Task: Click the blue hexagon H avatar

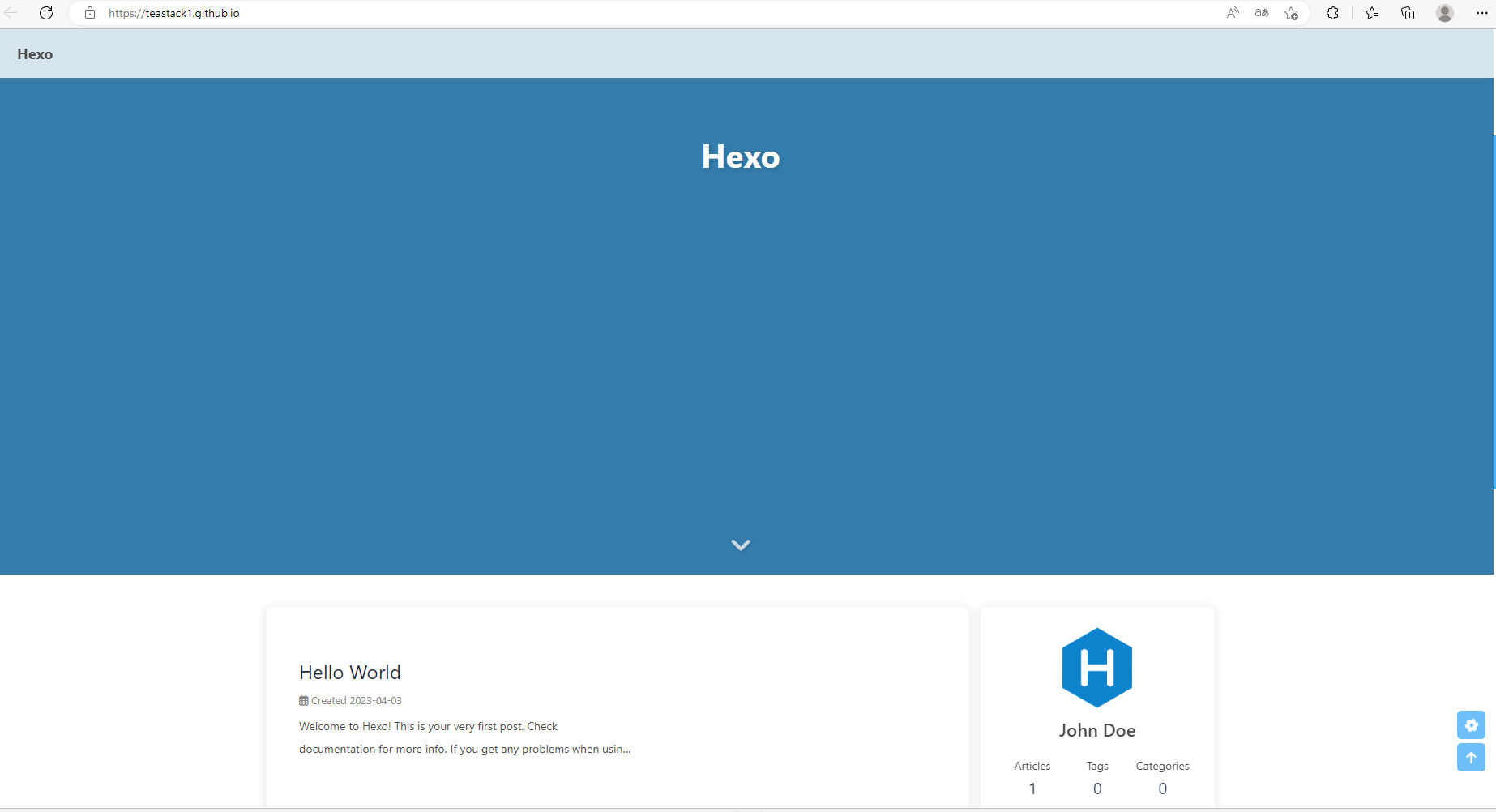Action: click(x=1097, y=668)
